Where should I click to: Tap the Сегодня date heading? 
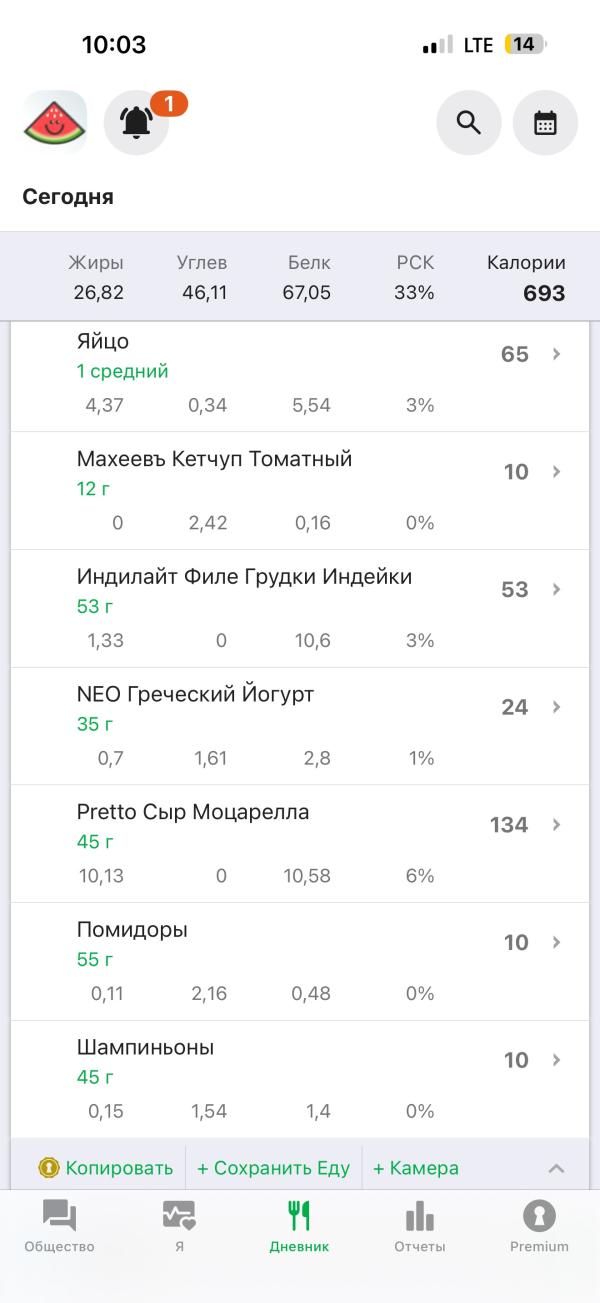(x=68, y=197)
